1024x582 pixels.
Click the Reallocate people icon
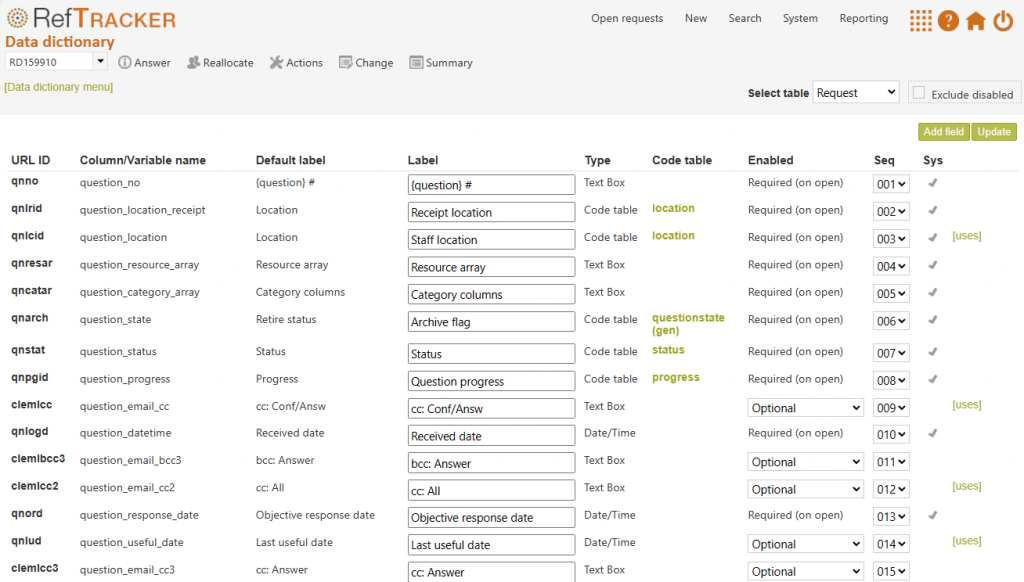click(x=193, y=62)
